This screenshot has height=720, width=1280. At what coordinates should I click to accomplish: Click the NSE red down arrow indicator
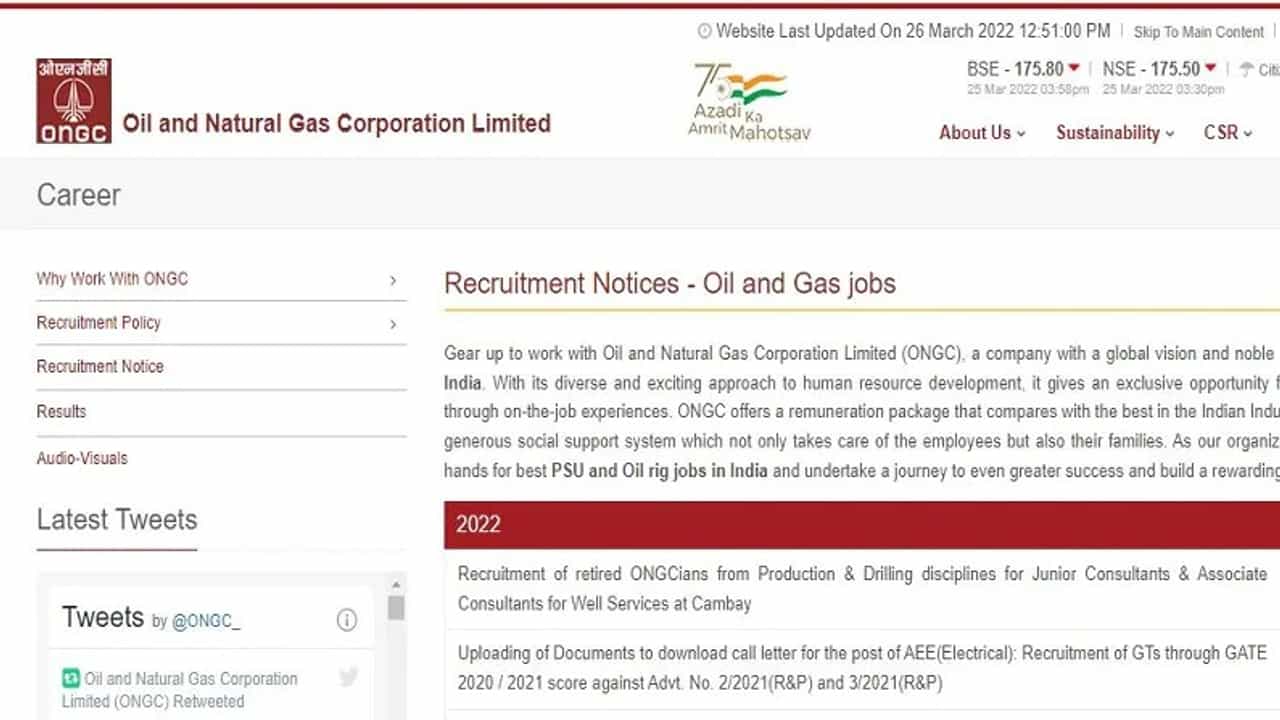coord(1210,69)
